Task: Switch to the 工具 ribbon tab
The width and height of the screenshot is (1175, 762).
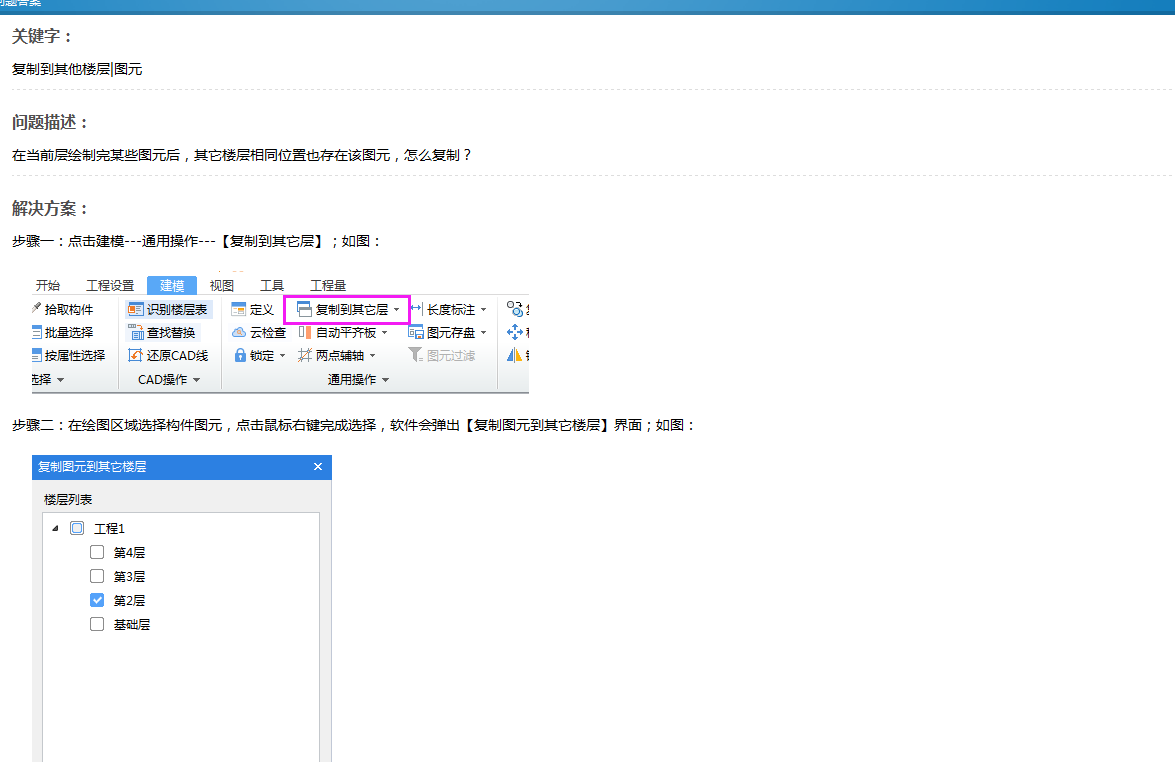Action: 272,285
